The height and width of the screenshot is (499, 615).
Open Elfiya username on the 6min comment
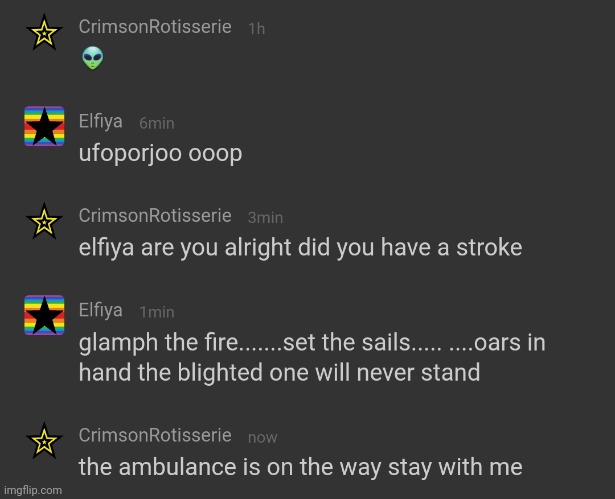point(100,121)
